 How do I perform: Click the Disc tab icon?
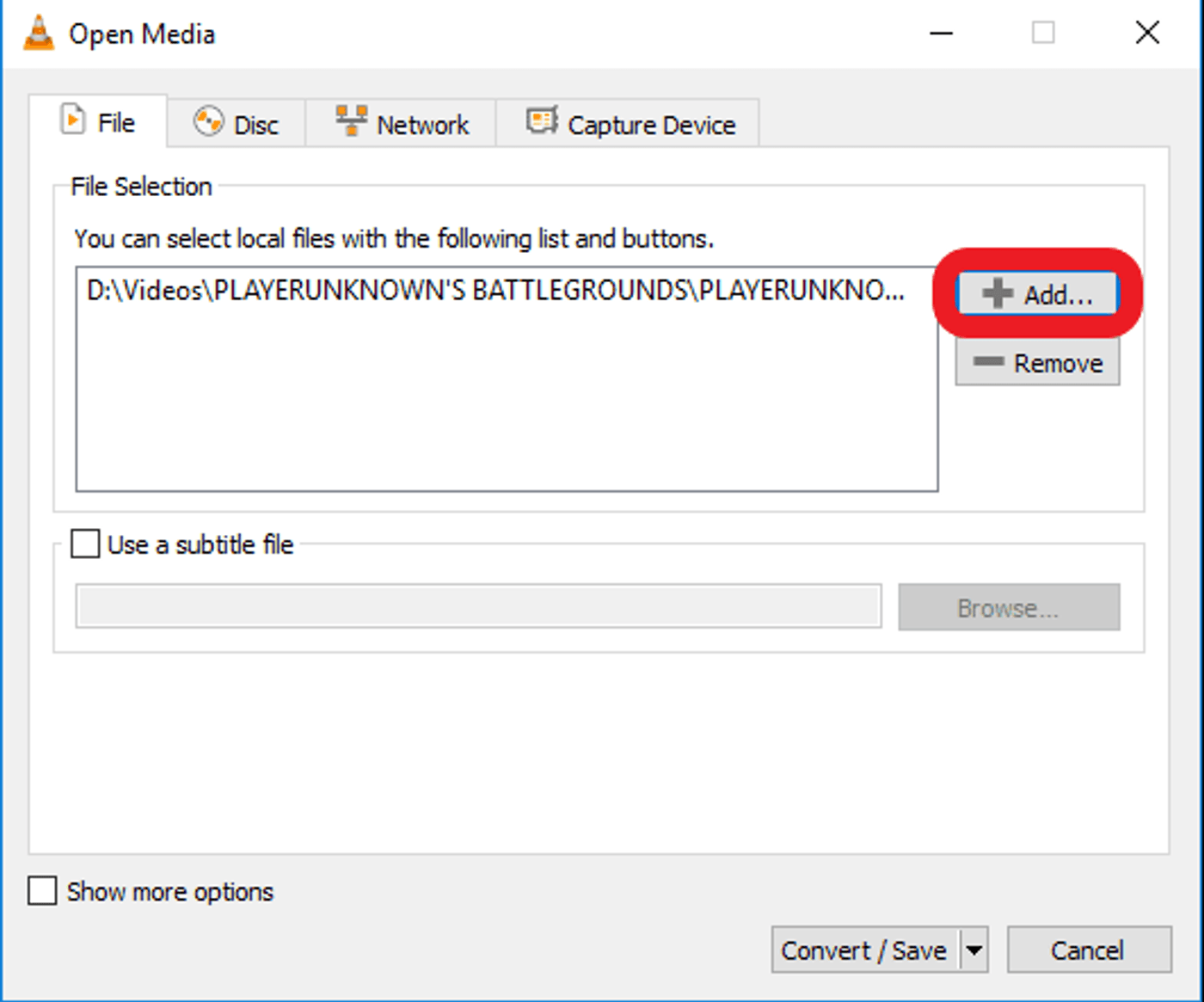(x=207, y=121)
